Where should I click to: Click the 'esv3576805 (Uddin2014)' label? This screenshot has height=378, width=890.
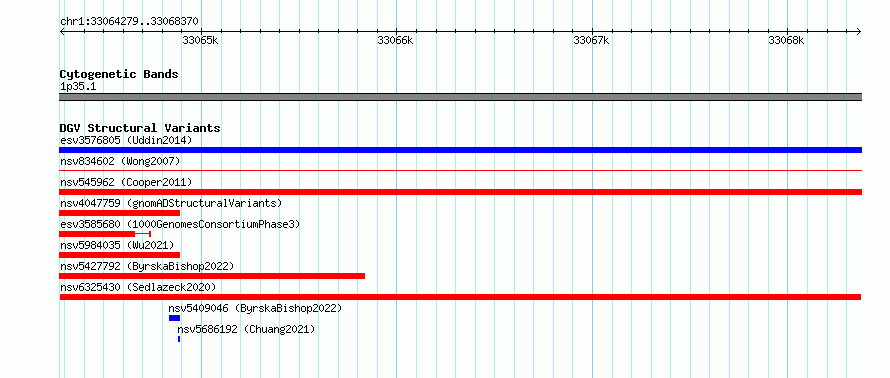tap(126, 140)
